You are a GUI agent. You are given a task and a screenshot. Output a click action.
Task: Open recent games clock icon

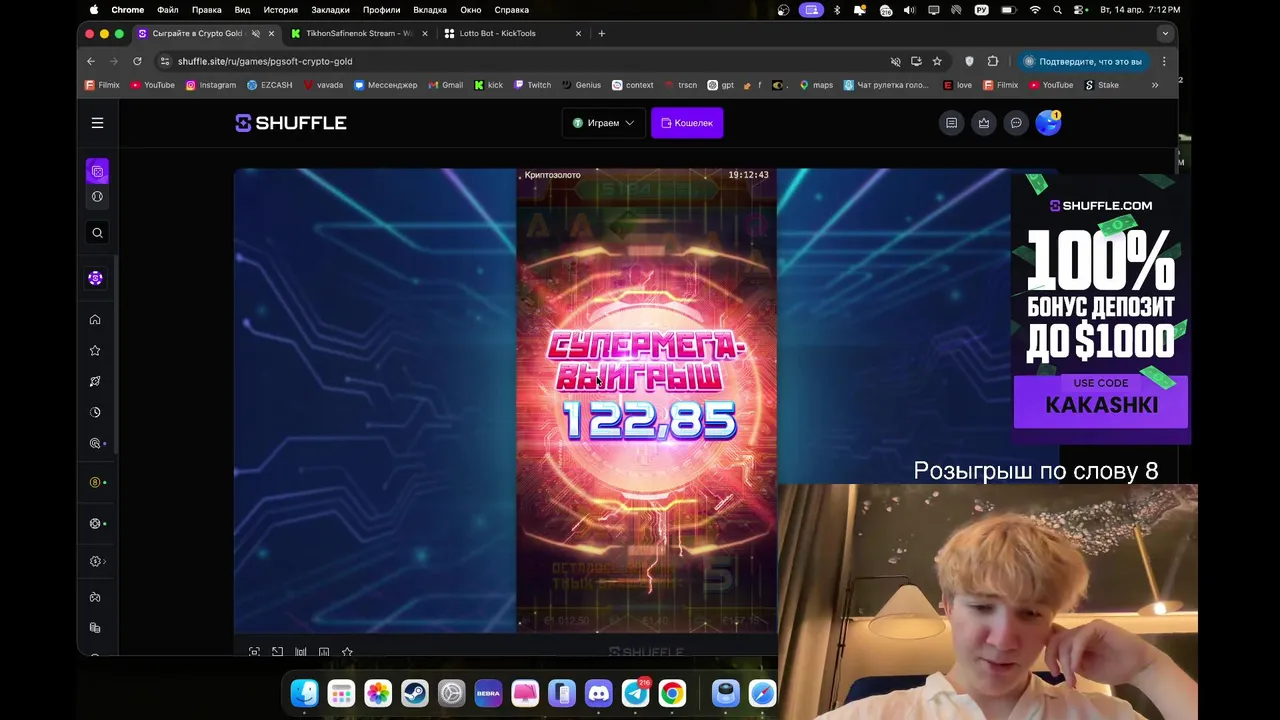pyautogui.click(x=95, y=412)
